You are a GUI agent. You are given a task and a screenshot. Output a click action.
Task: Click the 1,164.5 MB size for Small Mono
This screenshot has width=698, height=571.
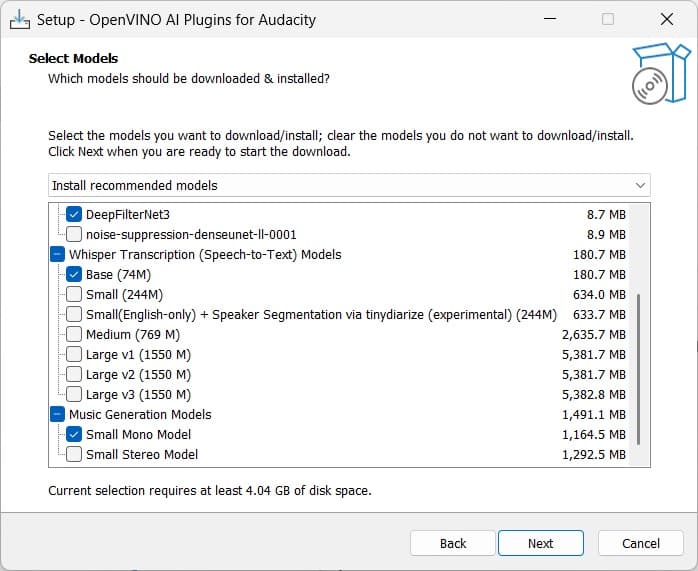pyautogui.click(x=594, y=435)
